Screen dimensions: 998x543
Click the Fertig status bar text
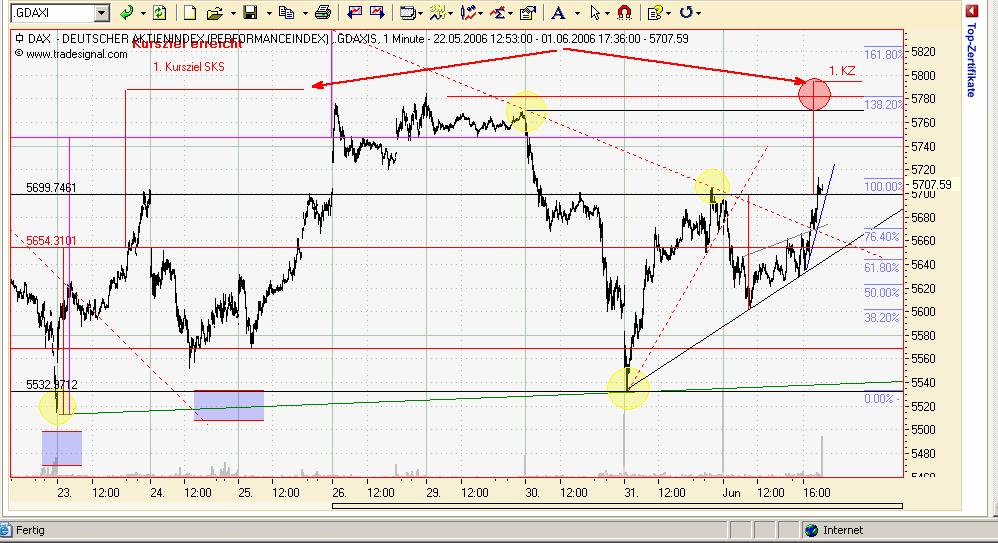[x=30, y=530]
